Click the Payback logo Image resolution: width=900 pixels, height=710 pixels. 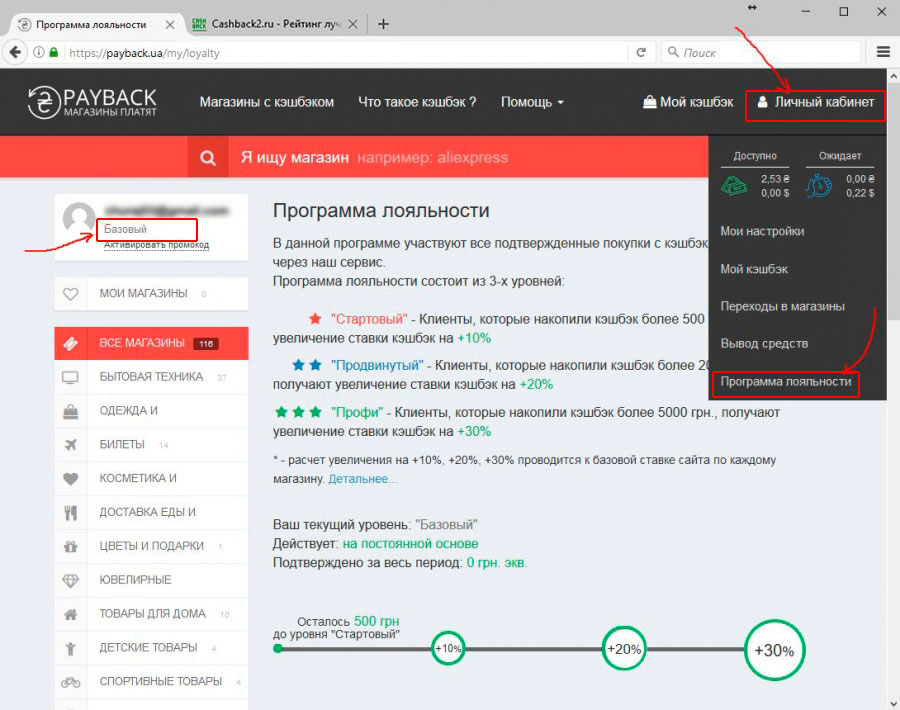tap(92, 102)
